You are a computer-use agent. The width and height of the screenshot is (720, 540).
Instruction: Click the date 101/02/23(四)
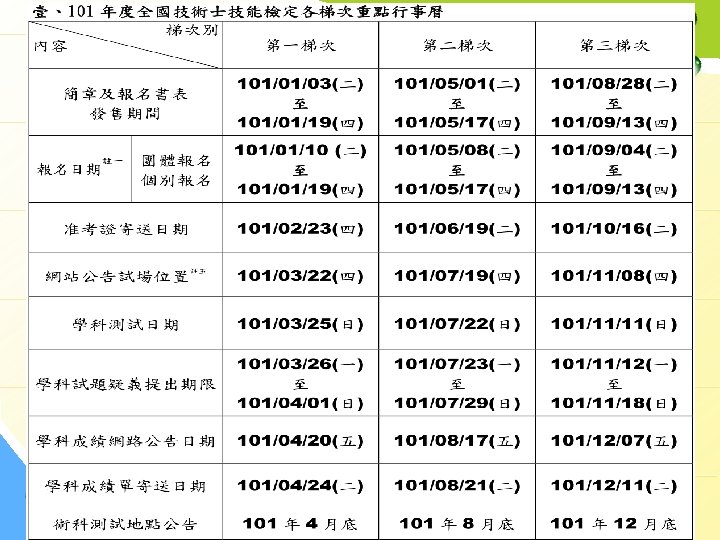tap(300, 229)
